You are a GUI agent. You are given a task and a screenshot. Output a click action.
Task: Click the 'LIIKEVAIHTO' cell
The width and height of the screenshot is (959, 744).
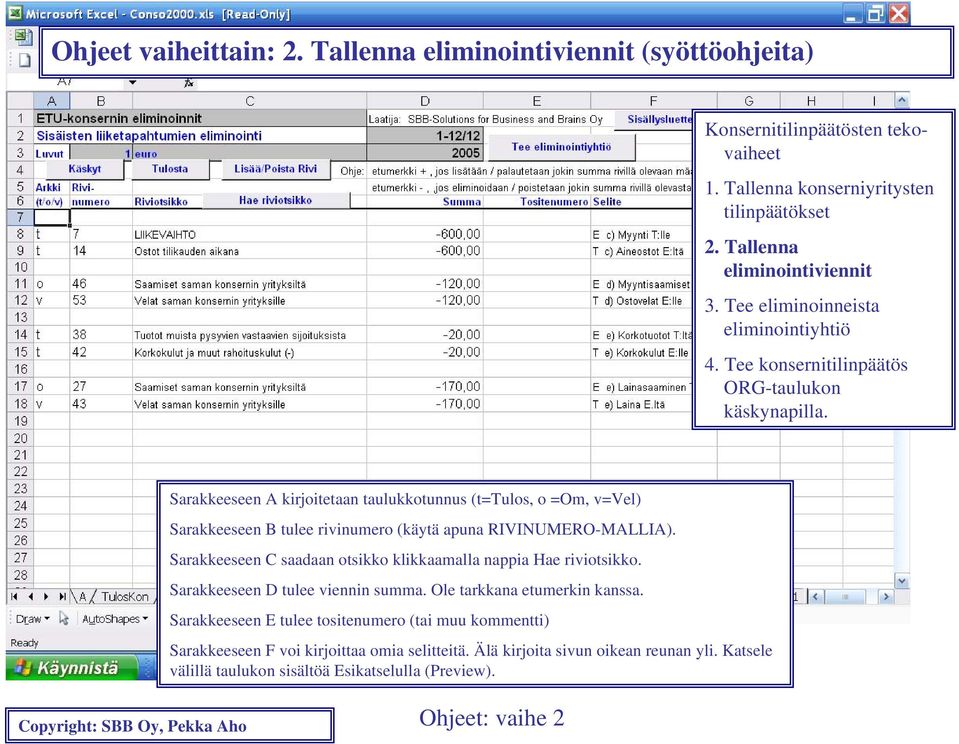(x=250, y=234)
